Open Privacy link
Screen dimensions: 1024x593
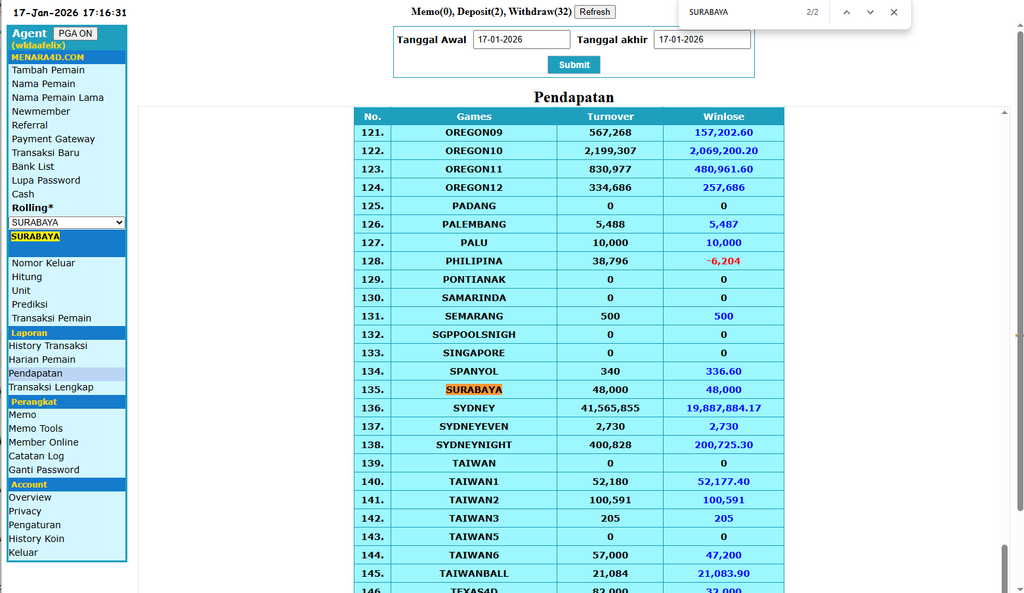25,511
